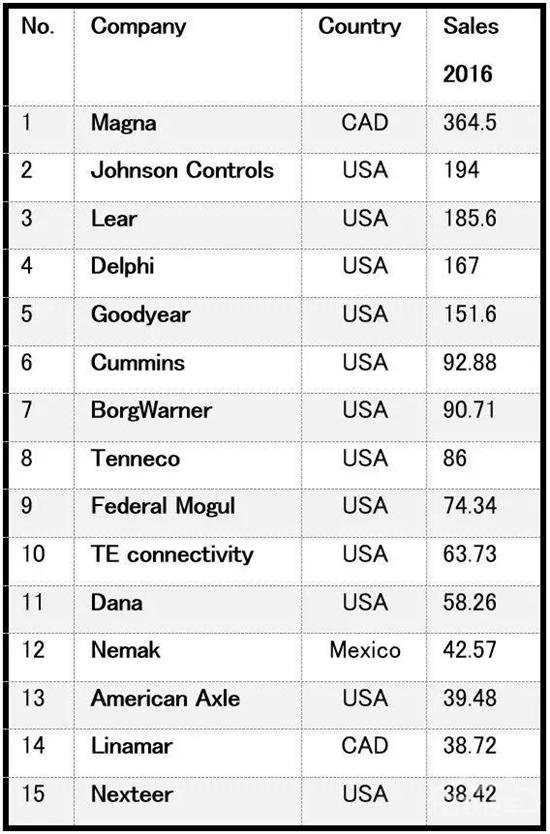
Task: Click Dana sales value 58.26
Action: (470, 602)
